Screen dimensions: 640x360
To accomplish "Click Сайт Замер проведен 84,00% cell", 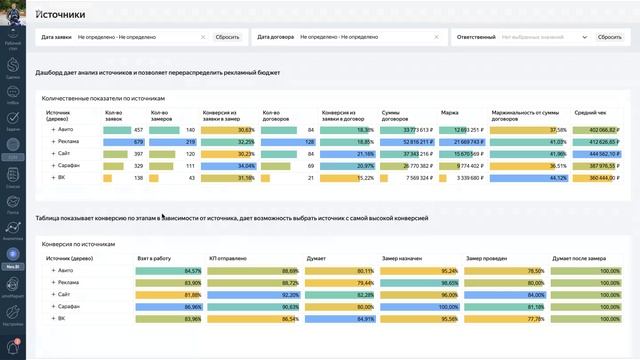I will (505, 295).
